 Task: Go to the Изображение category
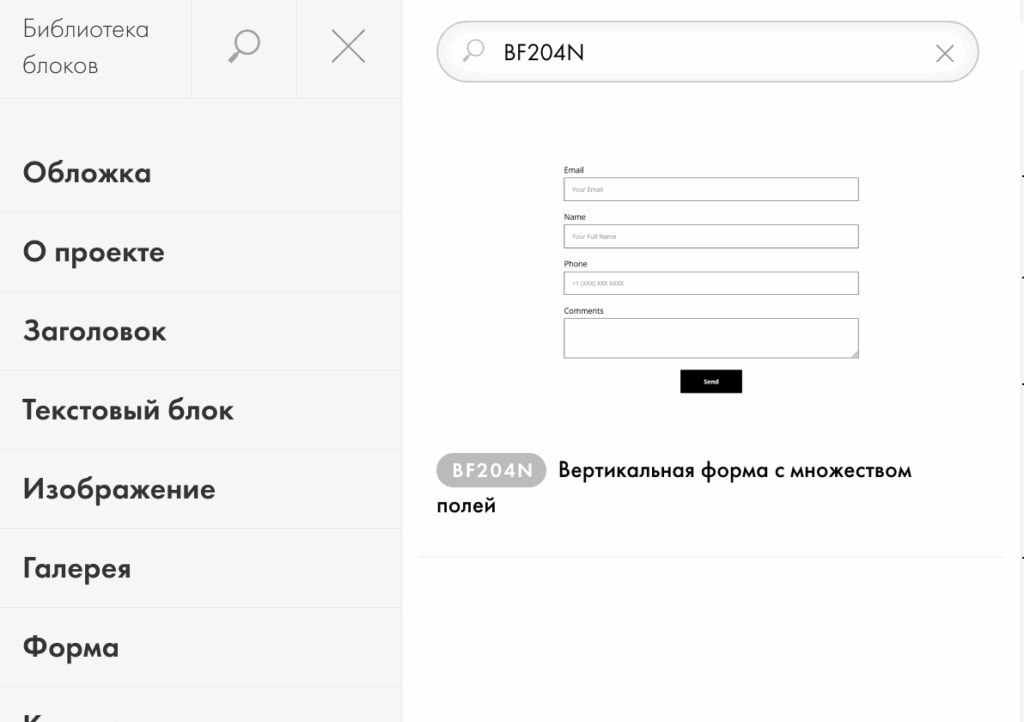[x=119, y=489]
